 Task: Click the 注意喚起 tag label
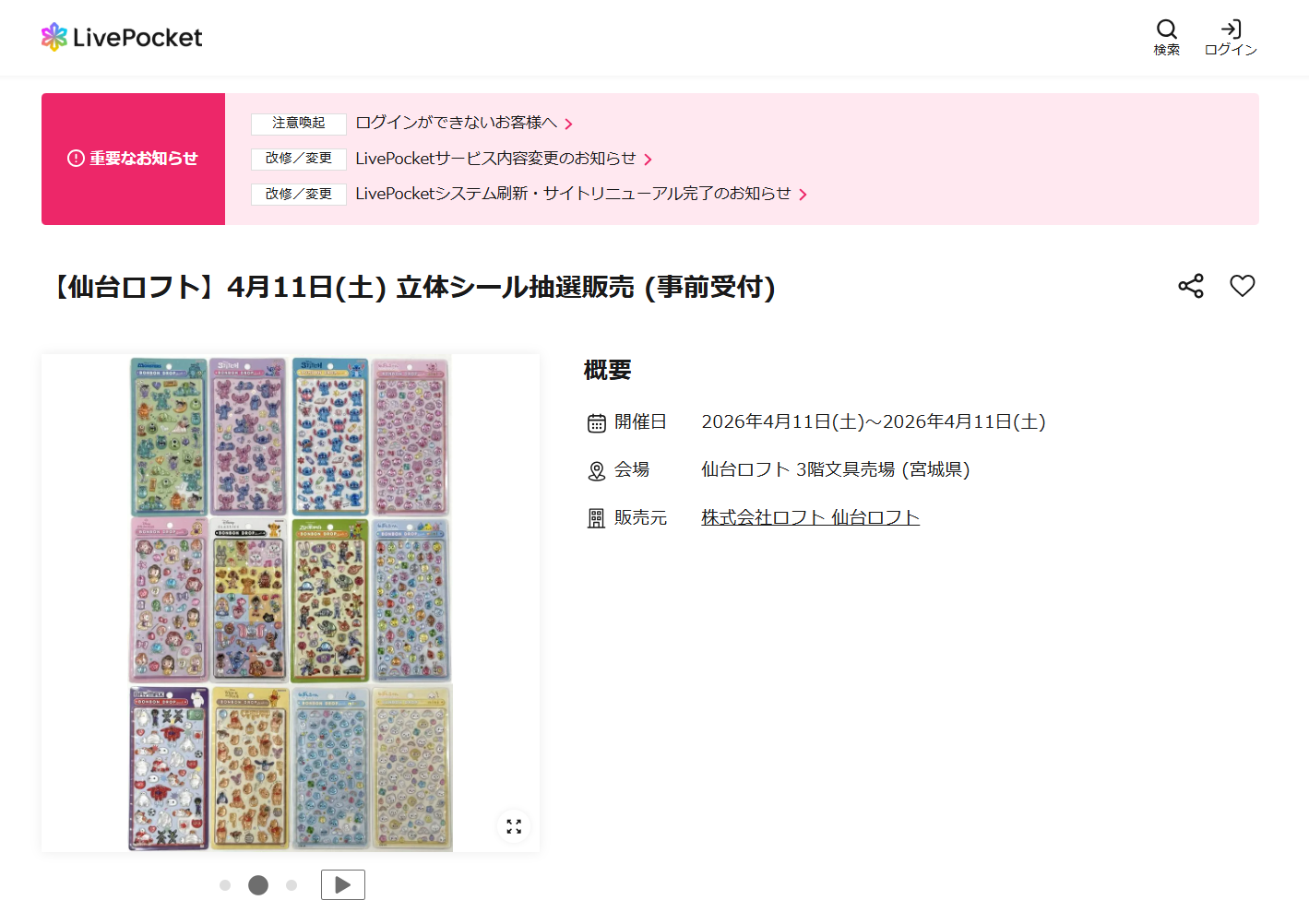299,123
